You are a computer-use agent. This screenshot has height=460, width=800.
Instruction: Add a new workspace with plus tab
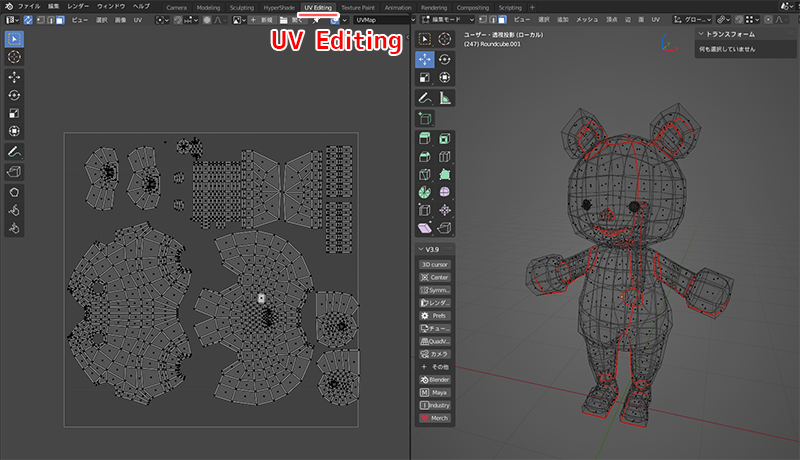(x=532, y=6)
